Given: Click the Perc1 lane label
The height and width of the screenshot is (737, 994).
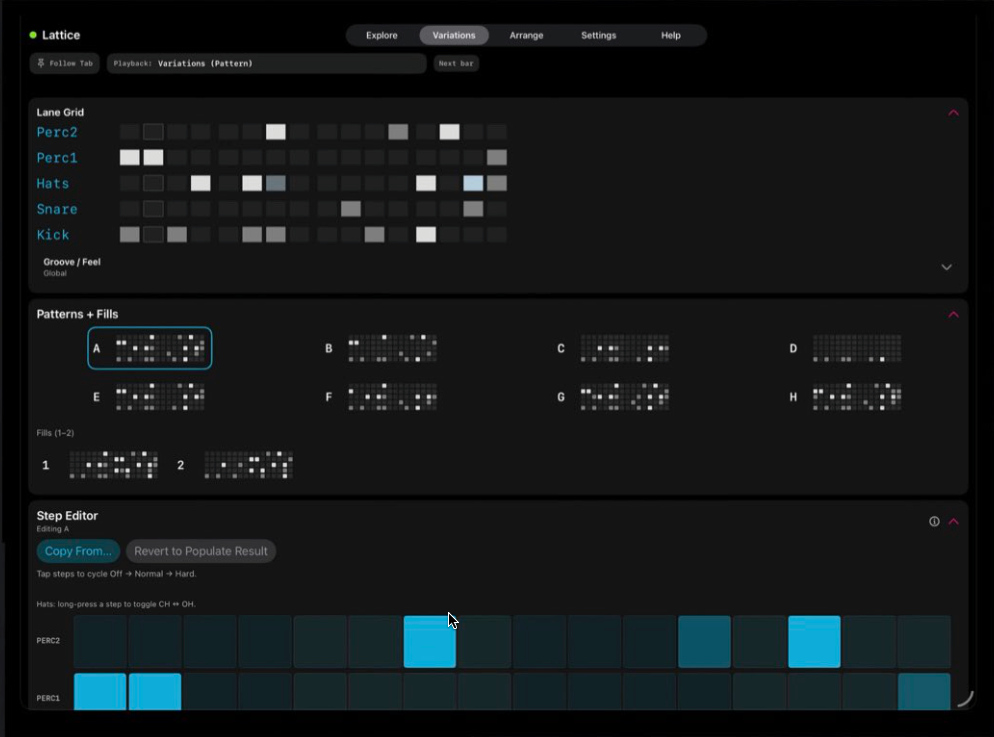Looking at the screenshot, I should click(57, 158).
